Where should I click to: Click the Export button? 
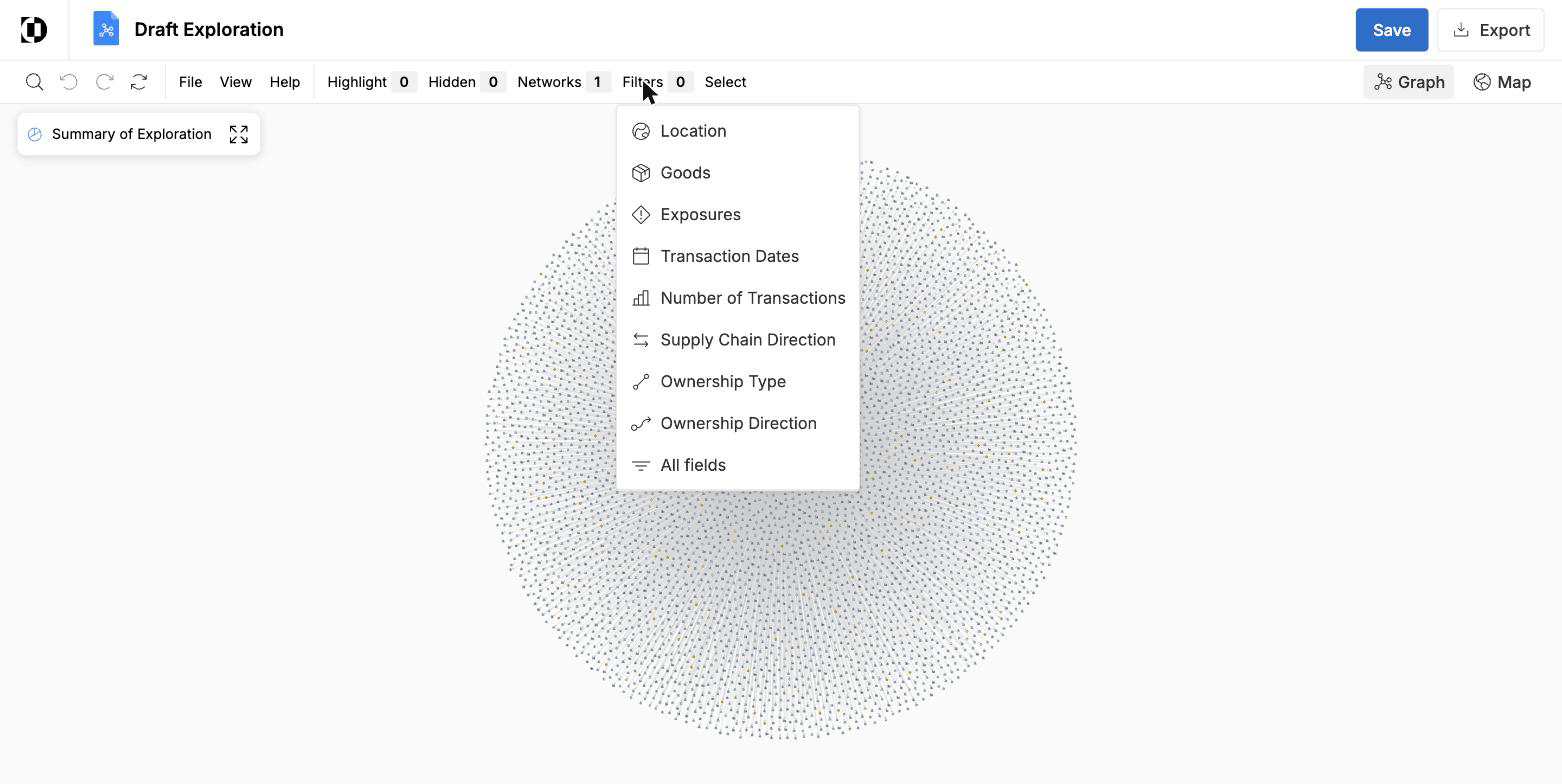point(1491,30)
